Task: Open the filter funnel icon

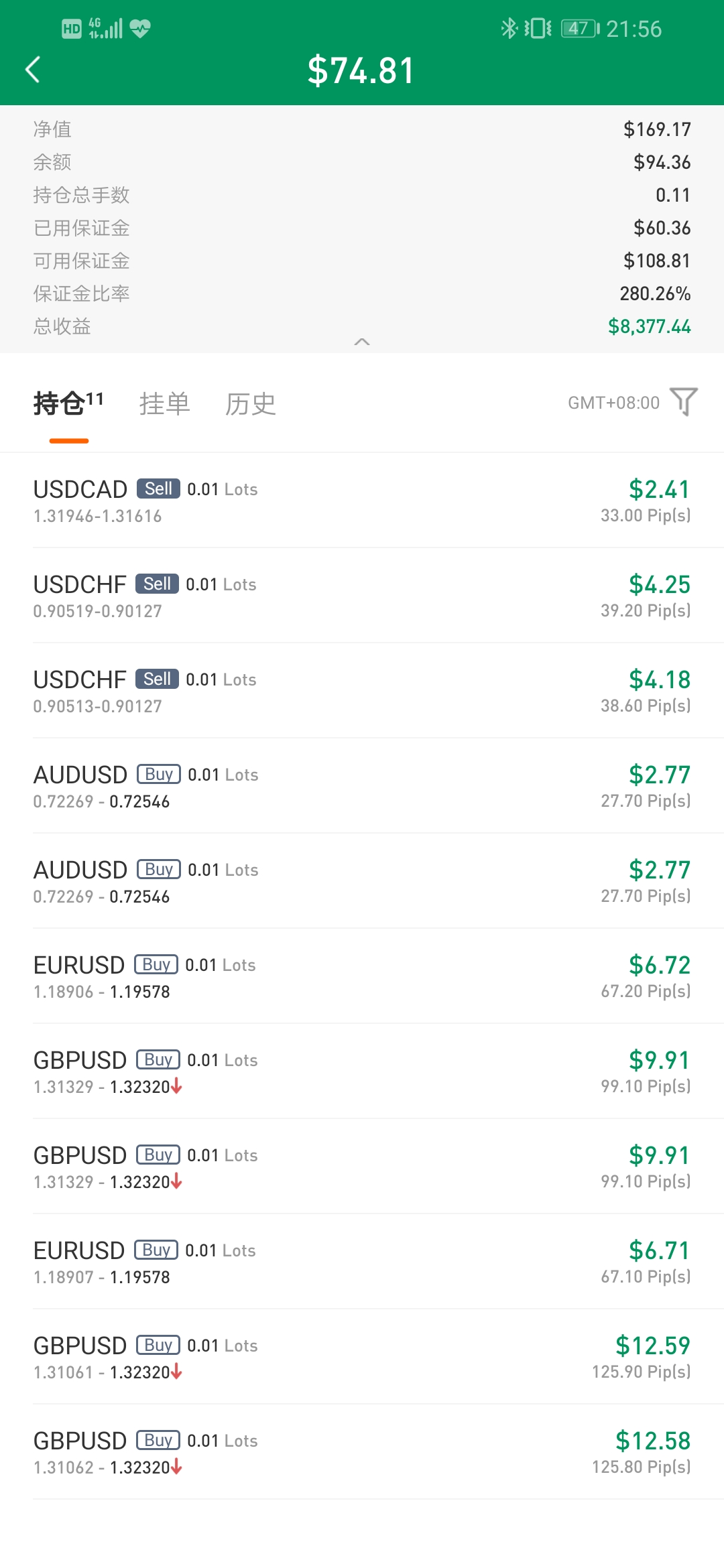Action: pyautogui.click(x=684, y=402)
